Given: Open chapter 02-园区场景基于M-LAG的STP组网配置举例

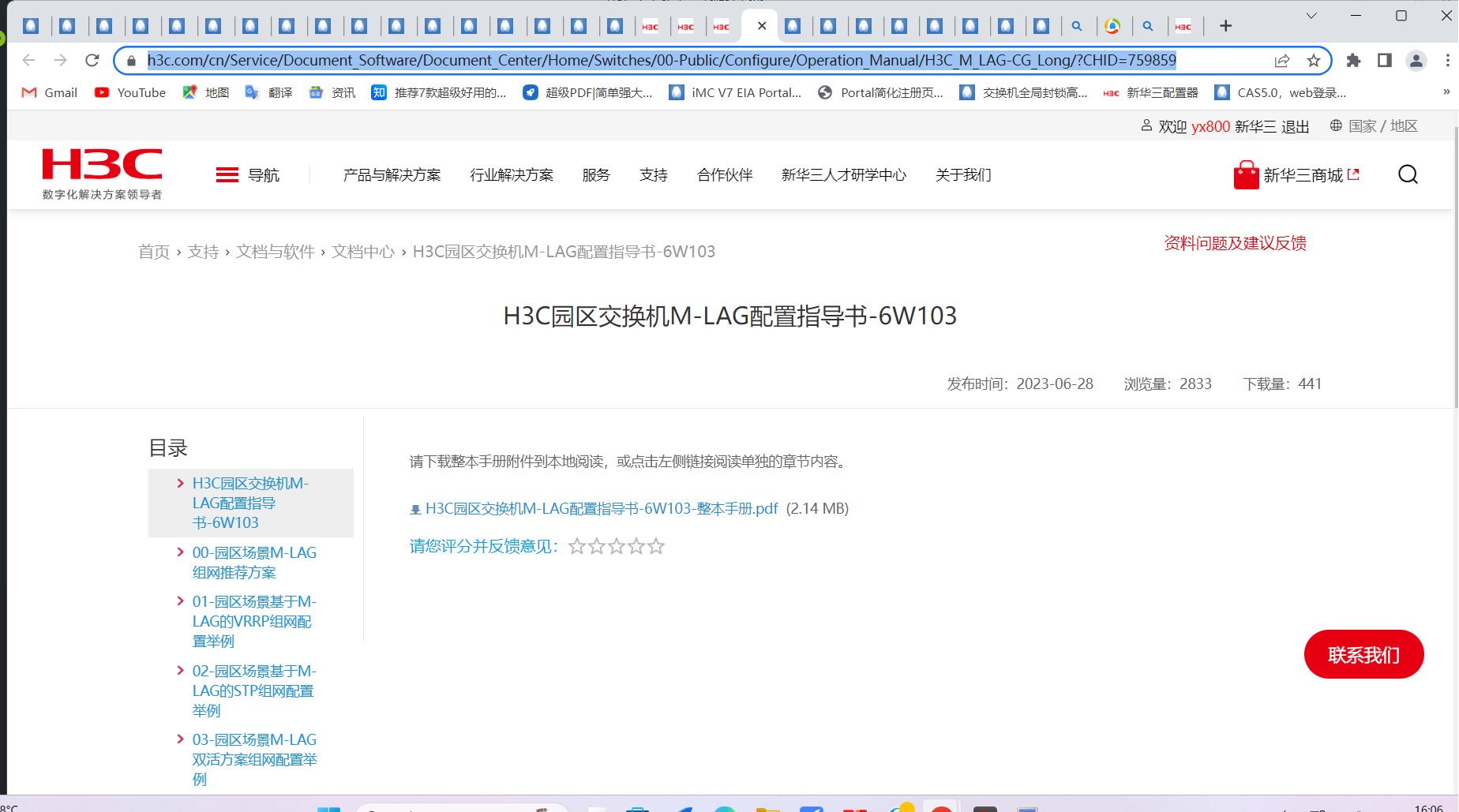Looking at the screenshot, I should pos(254,690).
